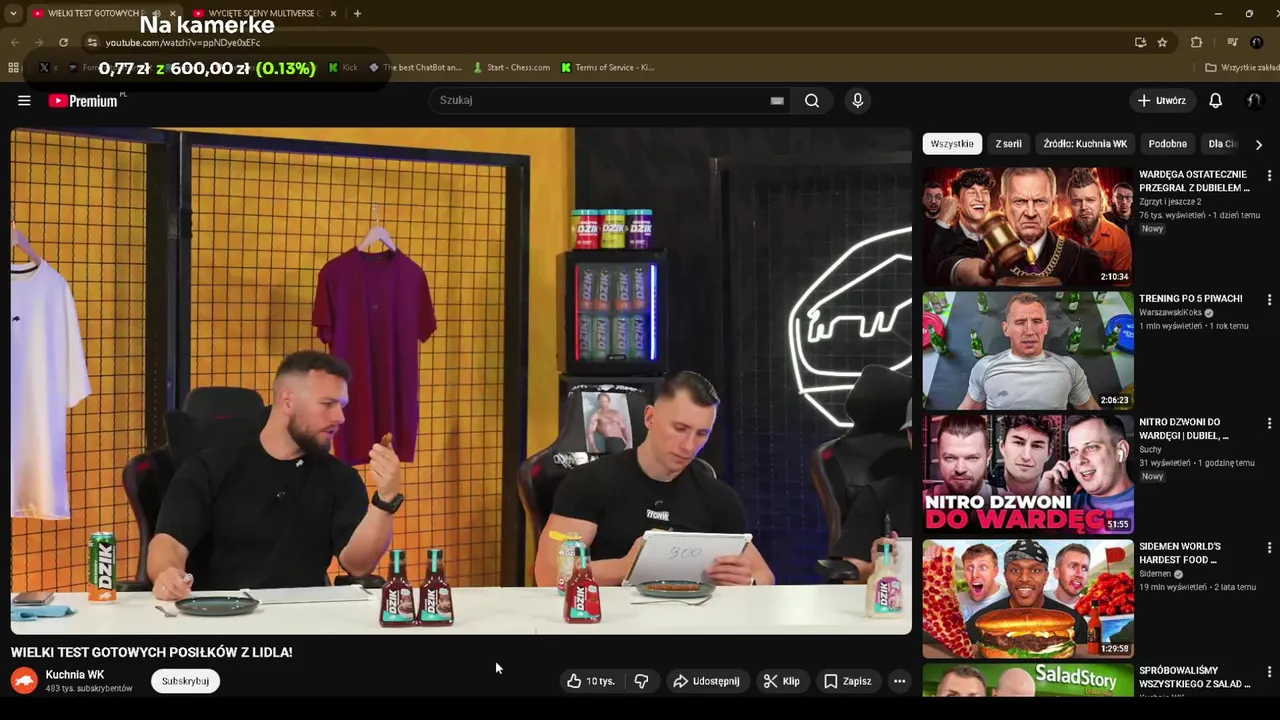Viewport: 1280px width, 720px height.
Task: Open the YouTube hamburger guide menu
Action: tap(24, 100)
